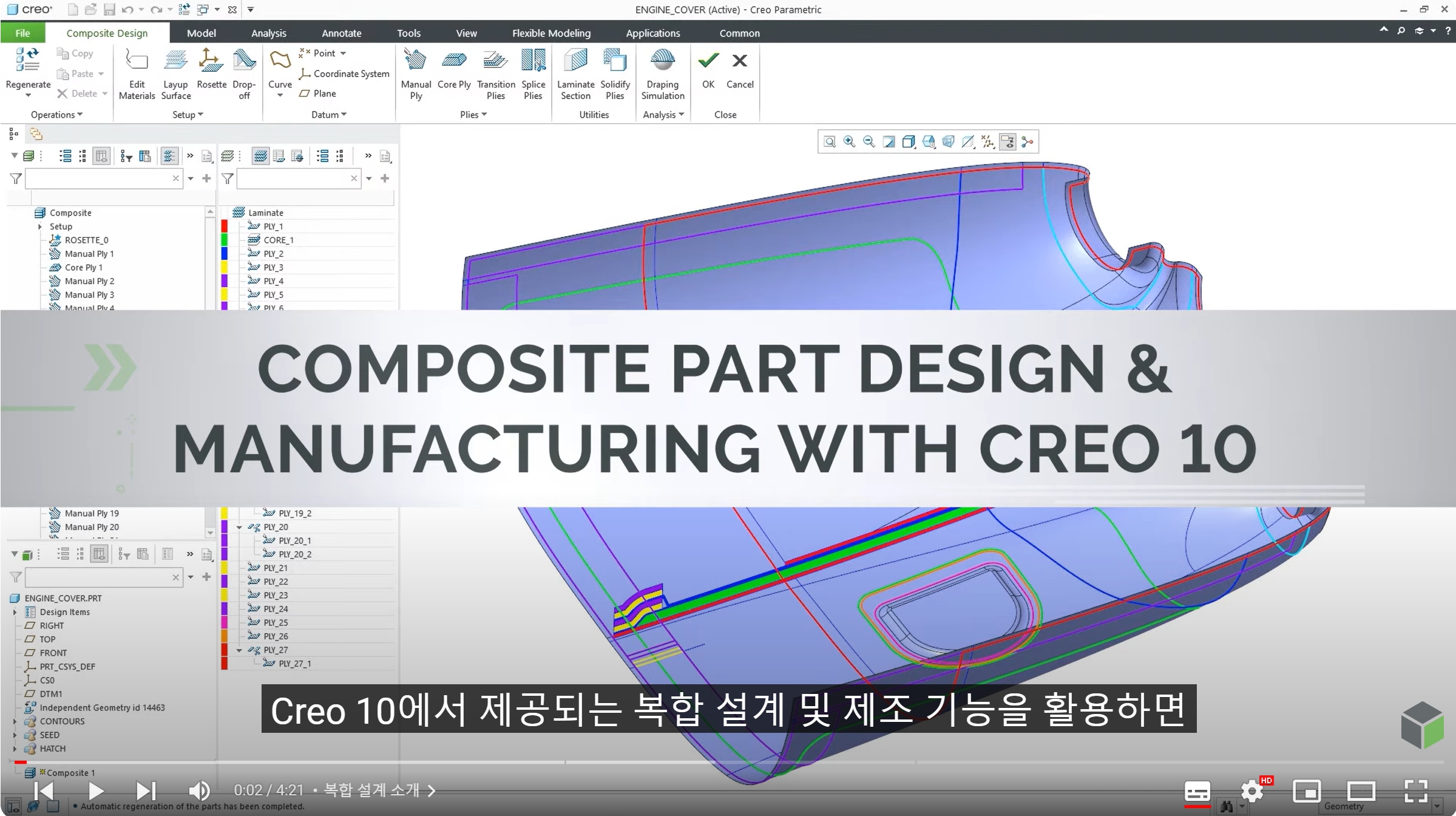This screenshot has width=1456, height=816.
Task: Click the Save icon in quick access toolbar
Action: point(109,9)
